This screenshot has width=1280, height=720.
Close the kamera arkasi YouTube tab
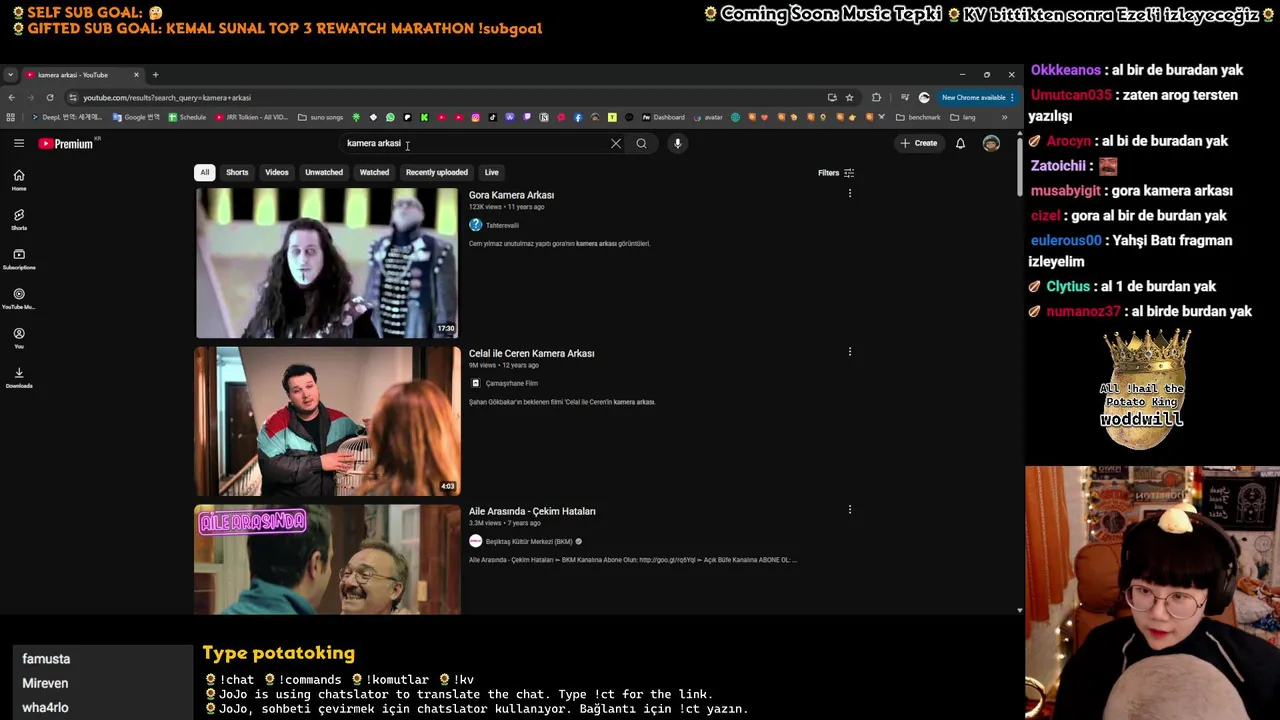pyautogui.click(x=136, y=75)
